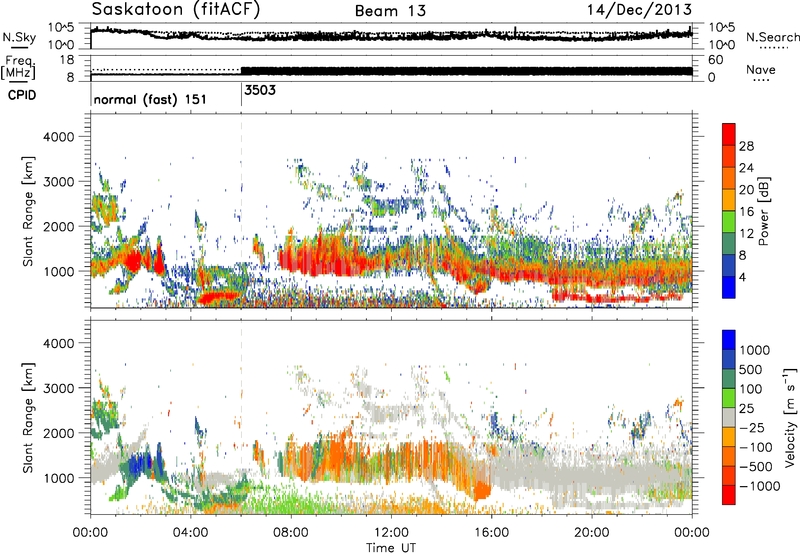Select the Beam 13 header label
Screen dimensions: 800x554
click(390, 11)
